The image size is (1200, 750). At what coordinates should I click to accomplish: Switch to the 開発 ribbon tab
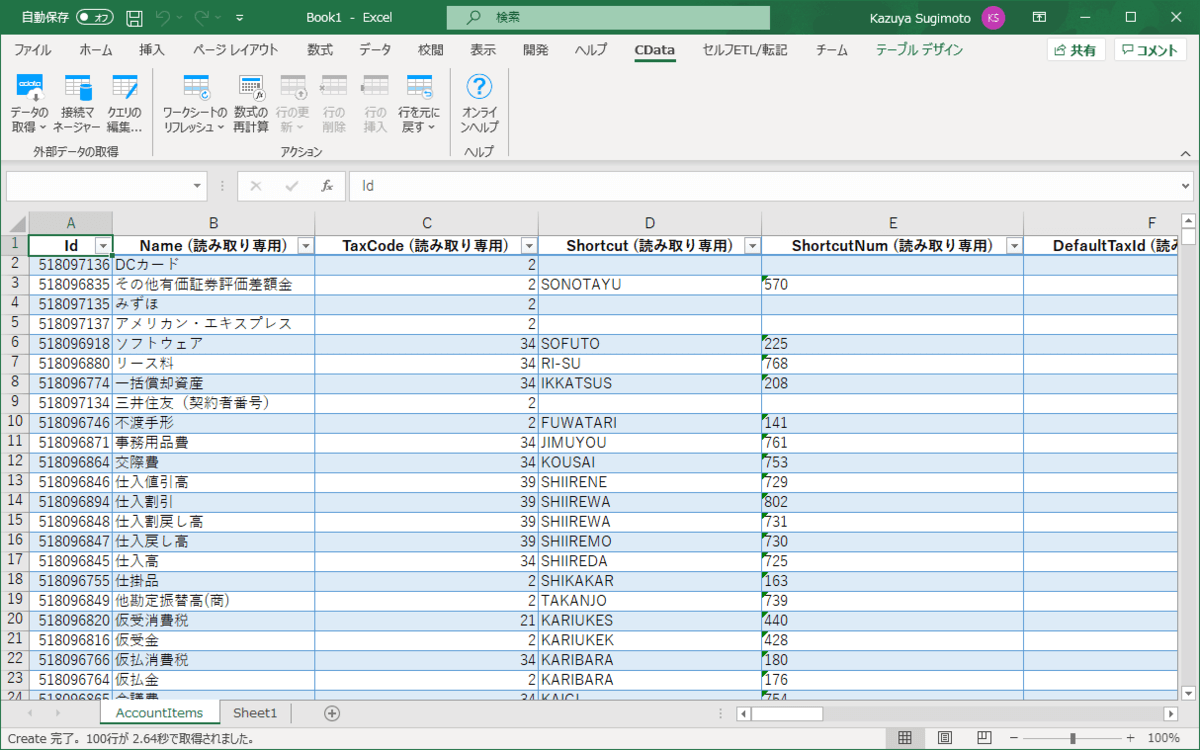(535, 50)
